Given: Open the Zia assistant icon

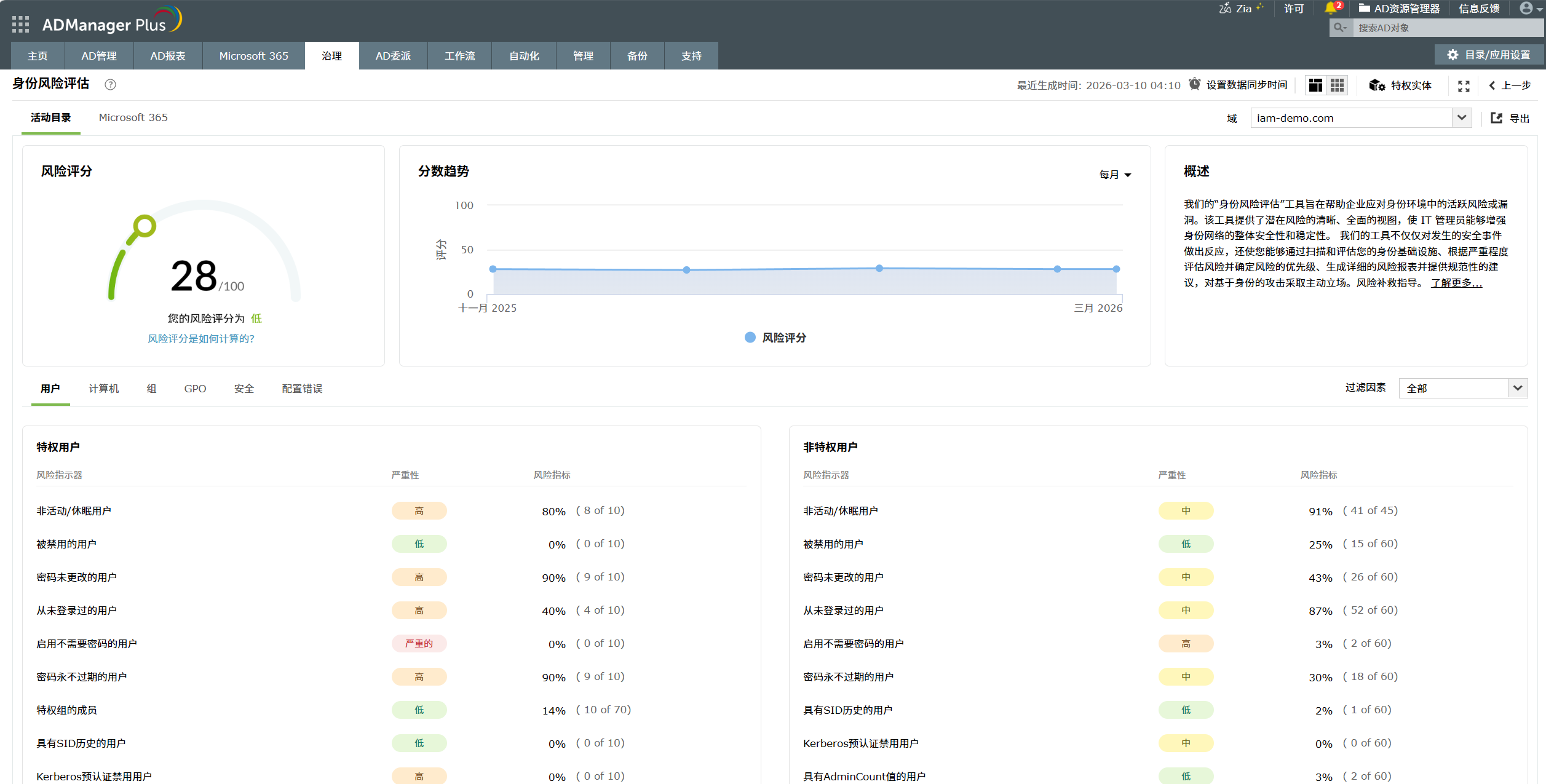Looking at the screenshot, I should click(x=1225, y=8).
